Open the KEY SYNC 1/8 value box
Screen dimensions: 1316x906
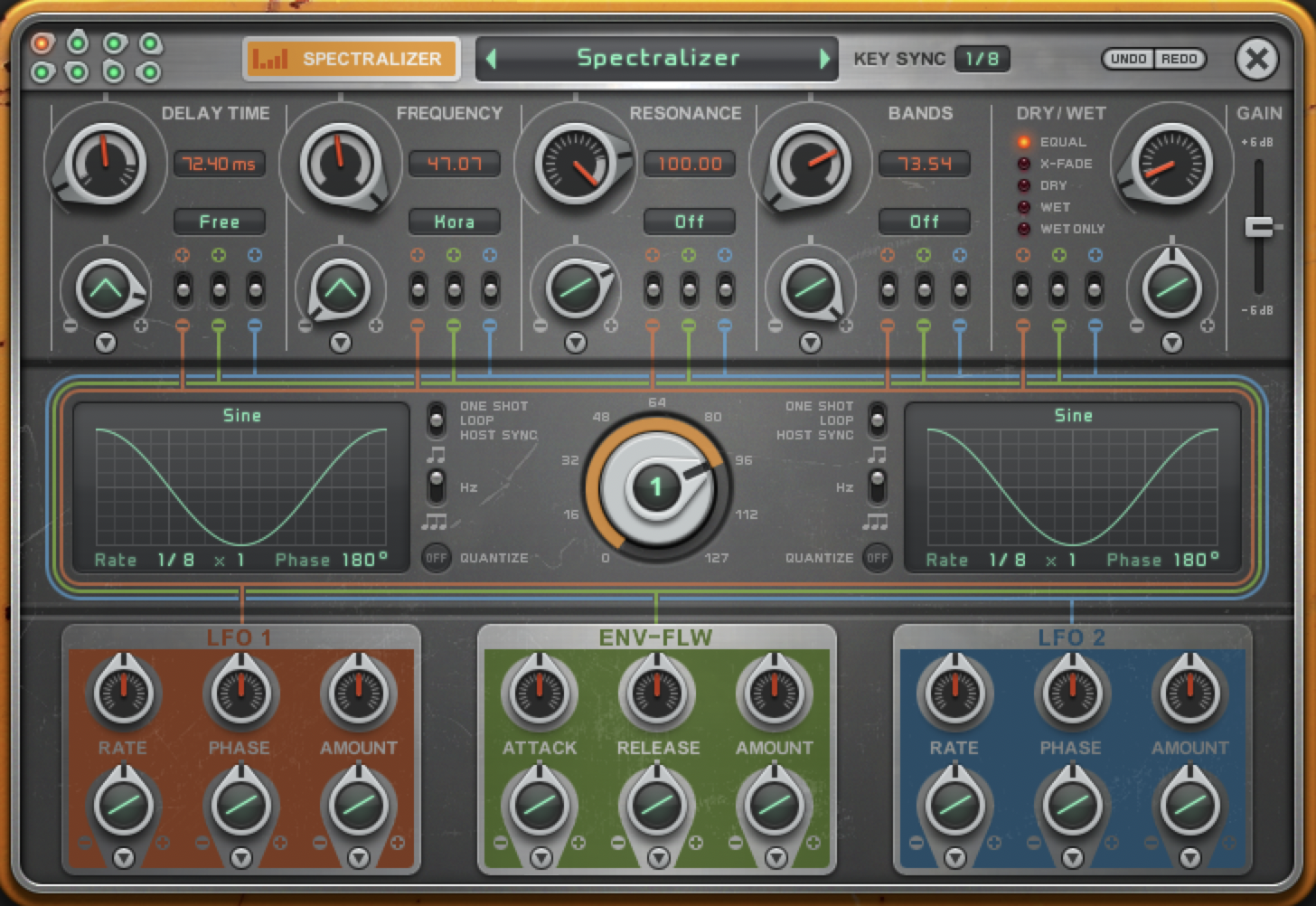click(982, 59)
